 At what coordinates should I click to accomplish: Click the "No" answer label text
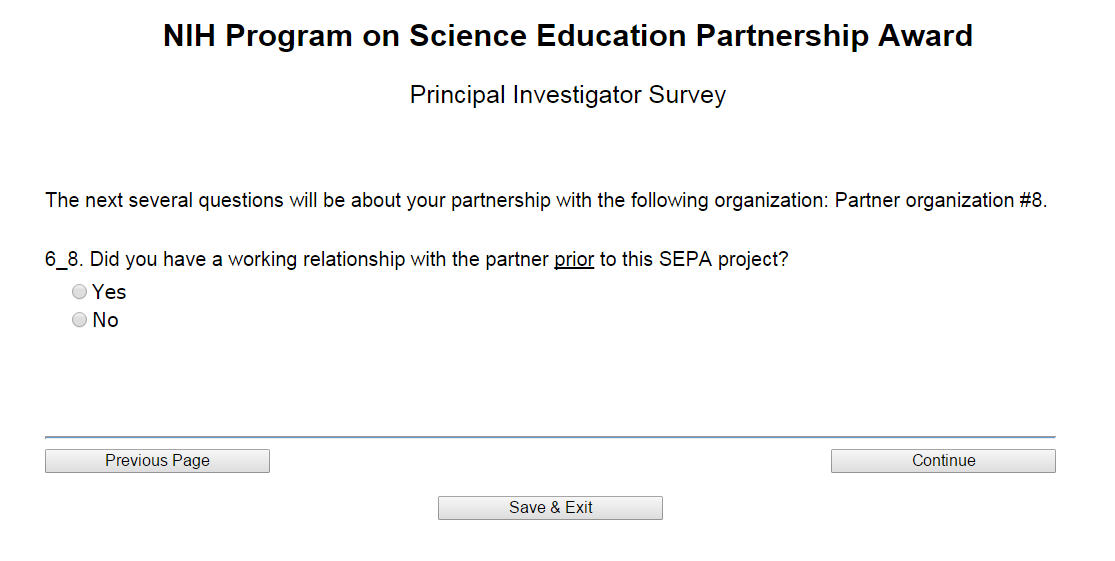point(105,321)
